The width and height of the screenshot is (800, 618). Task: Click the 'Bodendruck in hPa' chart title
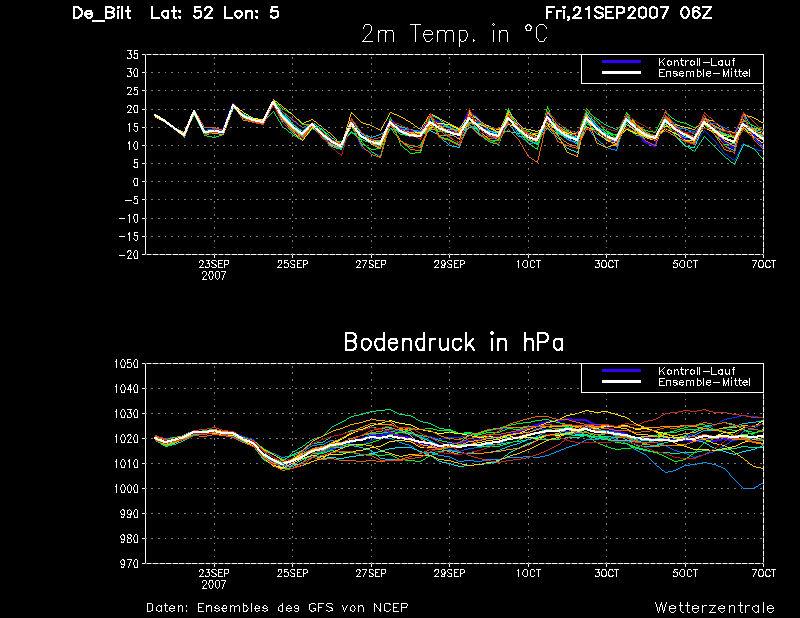454,342
